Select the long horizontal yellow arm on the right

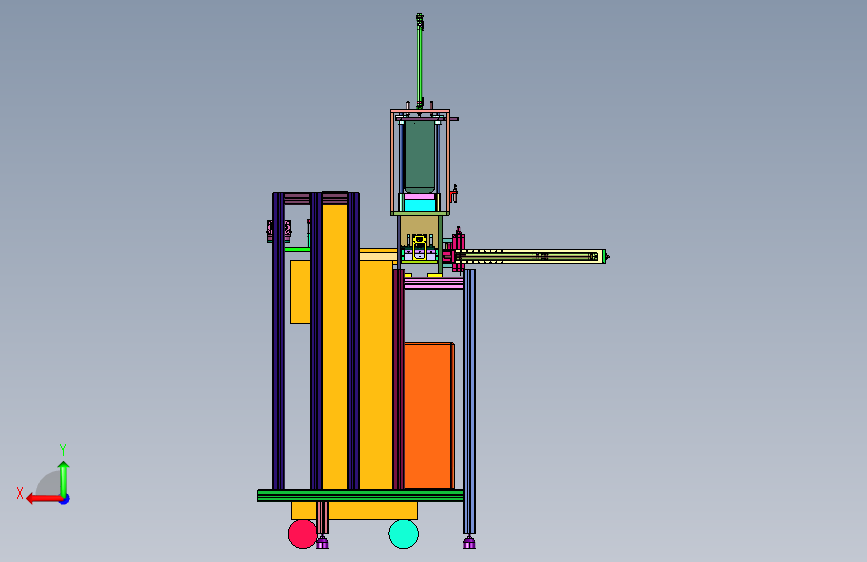(531, 256)
